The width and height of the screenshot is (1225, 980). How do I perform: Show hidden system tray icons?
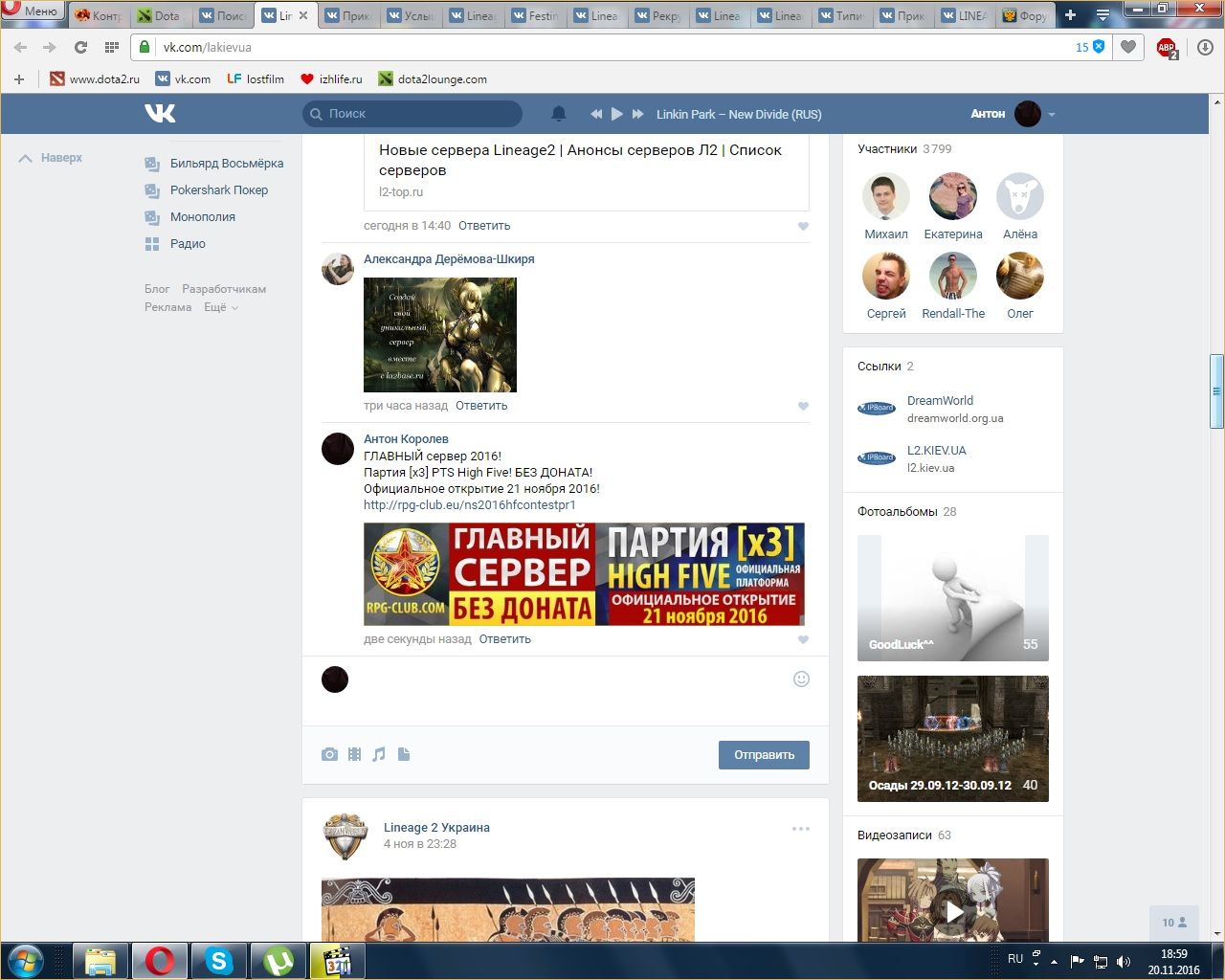pyautogui.click(x=1055, y=961)
